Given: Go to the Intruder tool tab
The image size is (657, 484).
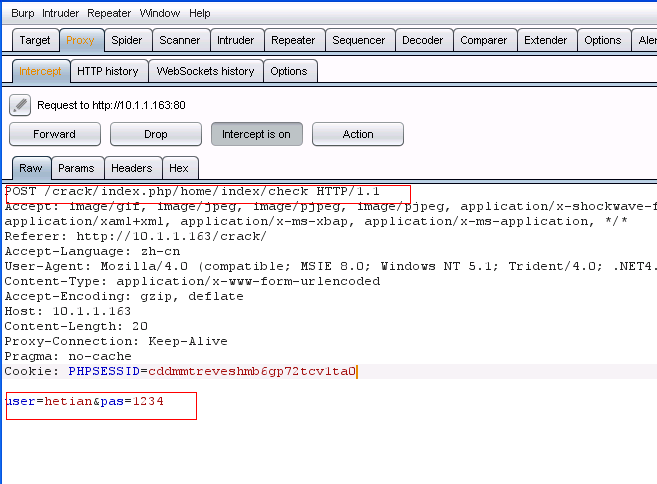Looking at the screenshot, I should coord(236,40).
